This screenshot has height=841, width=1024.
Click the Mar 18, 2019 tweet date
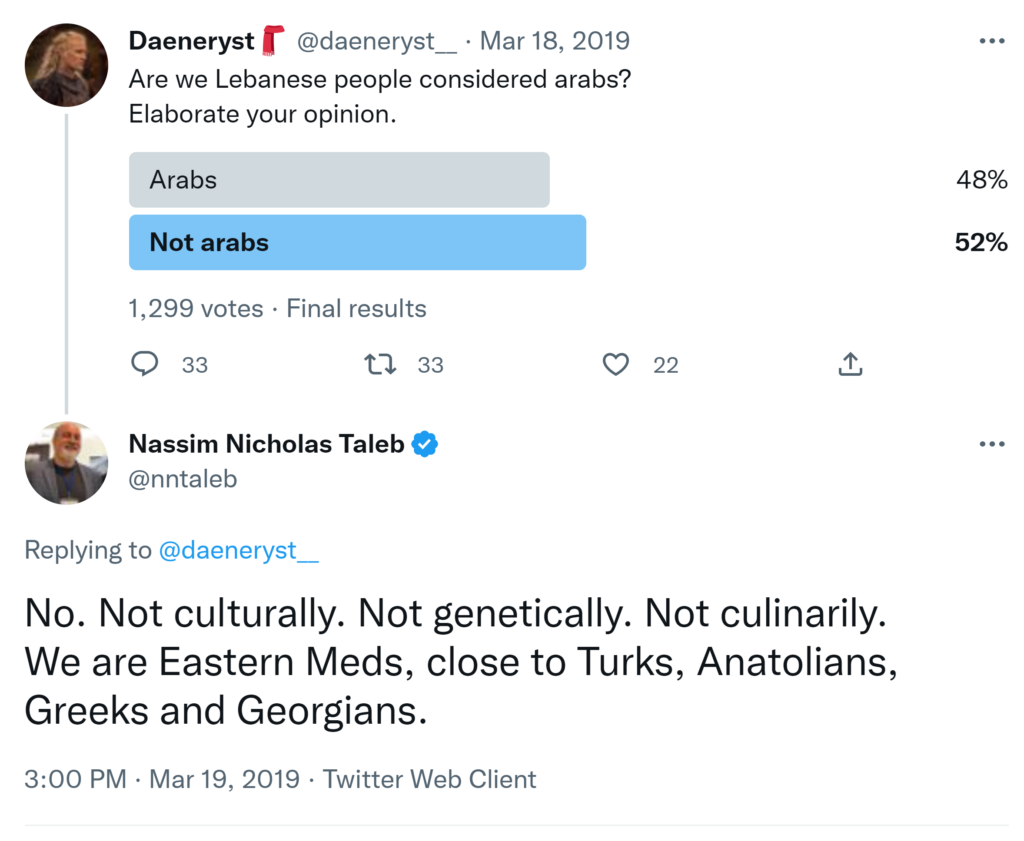555,42
